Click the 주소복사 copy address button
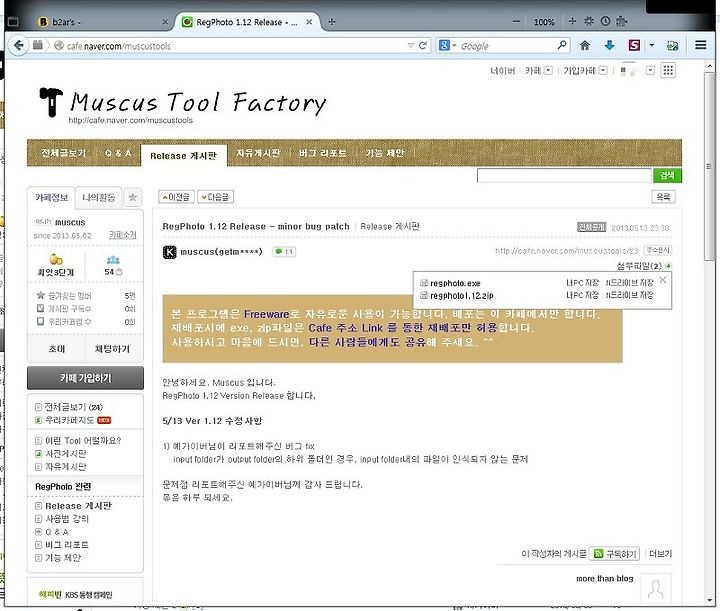This screenshot has width=720, height=611. (658, 250)
